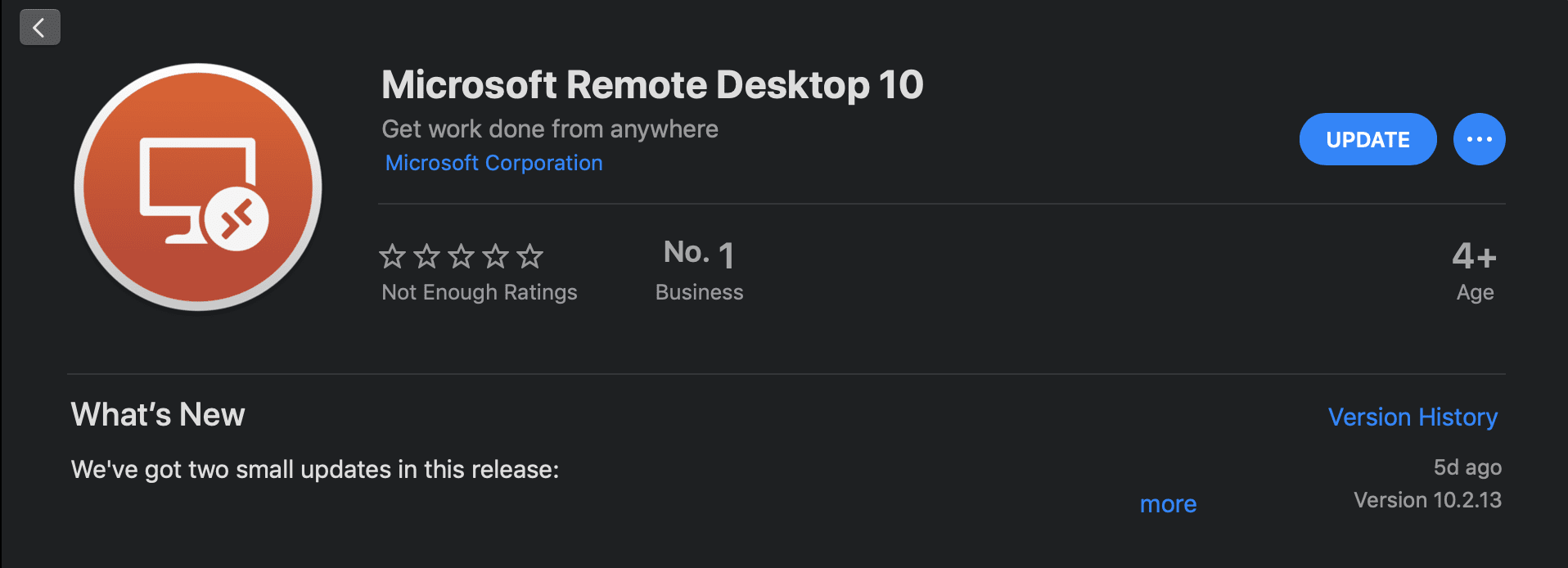Select the third rating star

point(462,257)
